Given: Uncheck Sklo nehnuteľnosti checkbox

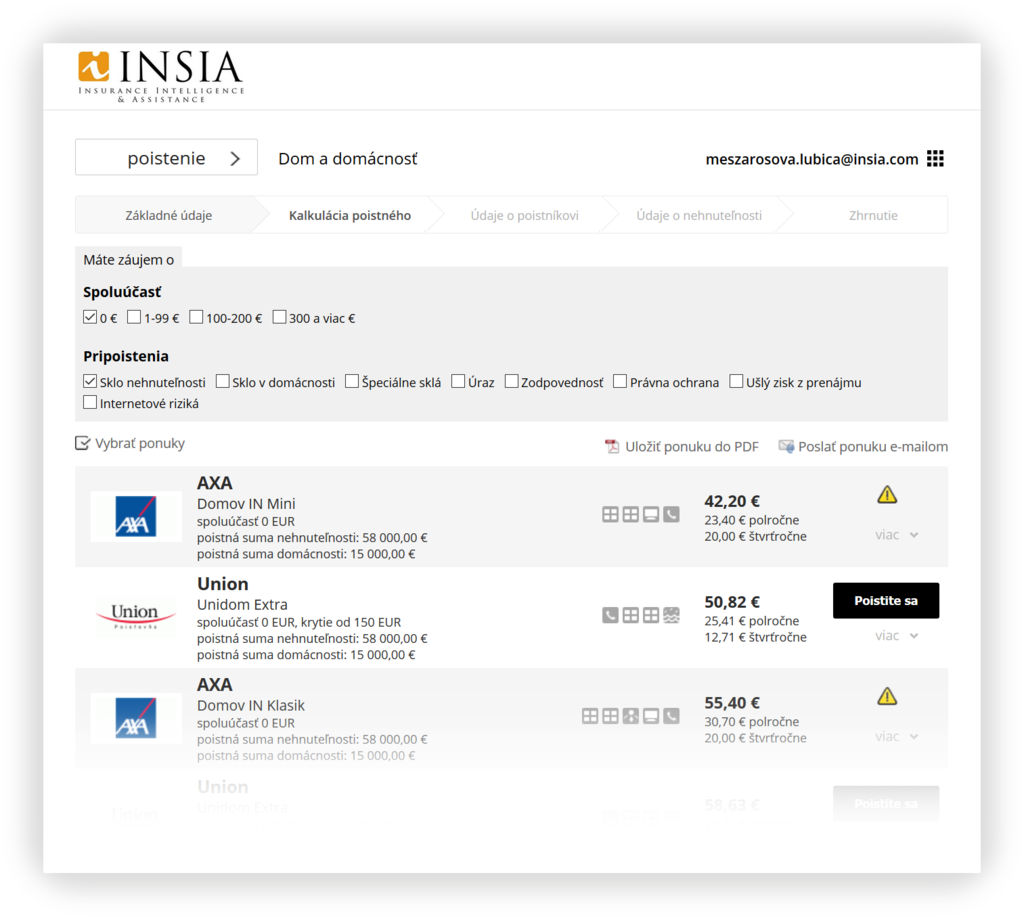Looking at the screenshot, I should [x=90, y=381].
